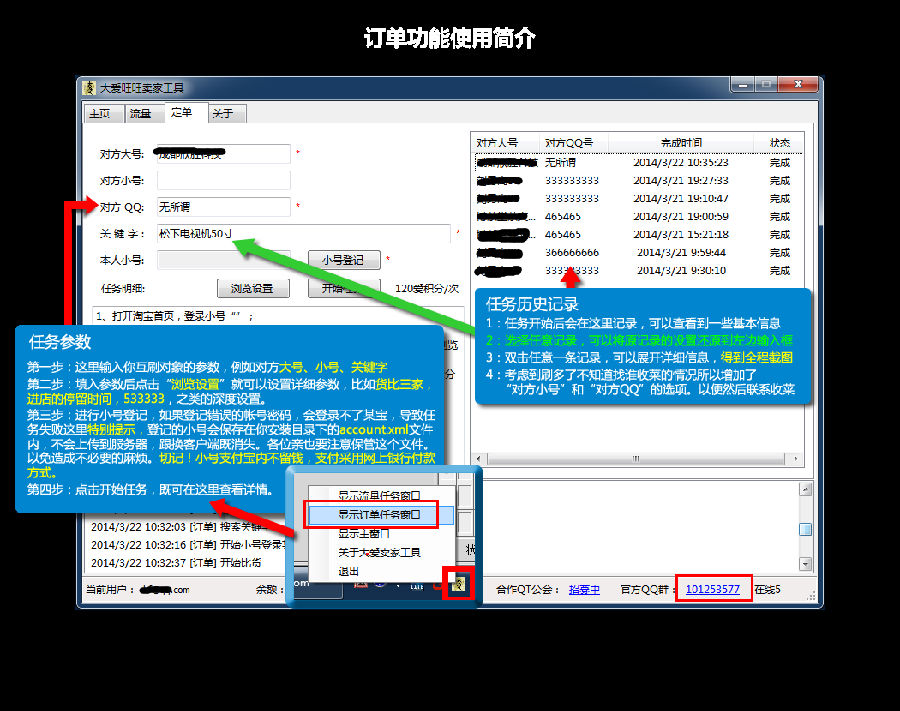Image resolution: width=900 pixels, height=711 pixels.
Task: Open the official QQ group link 101253577
Action: point(713,589)
